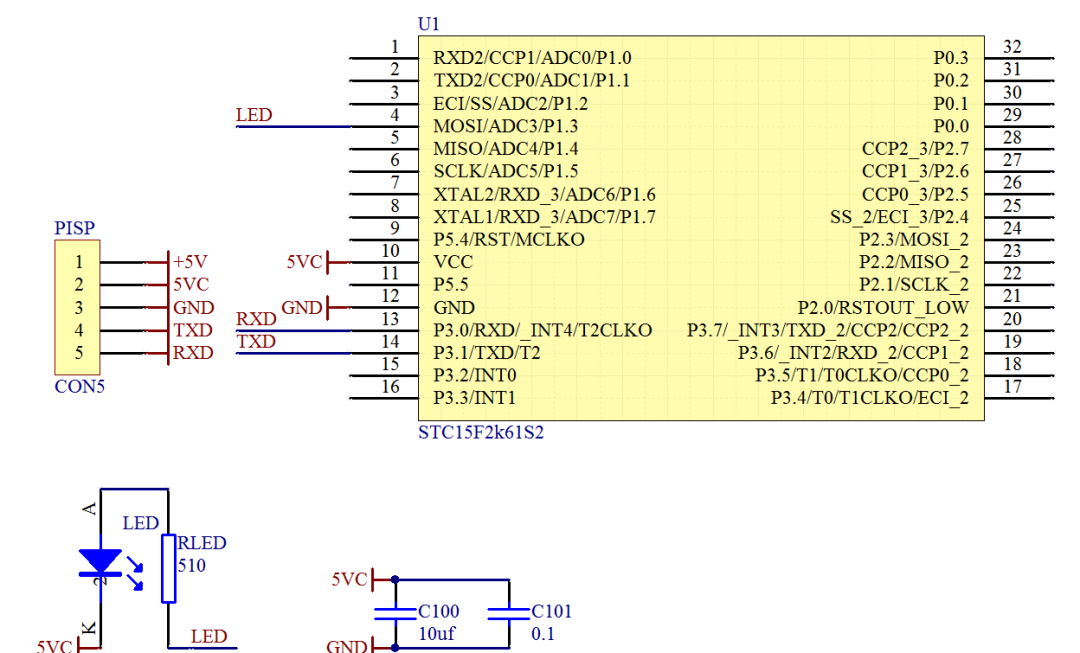
Task: Select the P2.0/RSTOUT_LOW pin name
Action: coord(883,307)
